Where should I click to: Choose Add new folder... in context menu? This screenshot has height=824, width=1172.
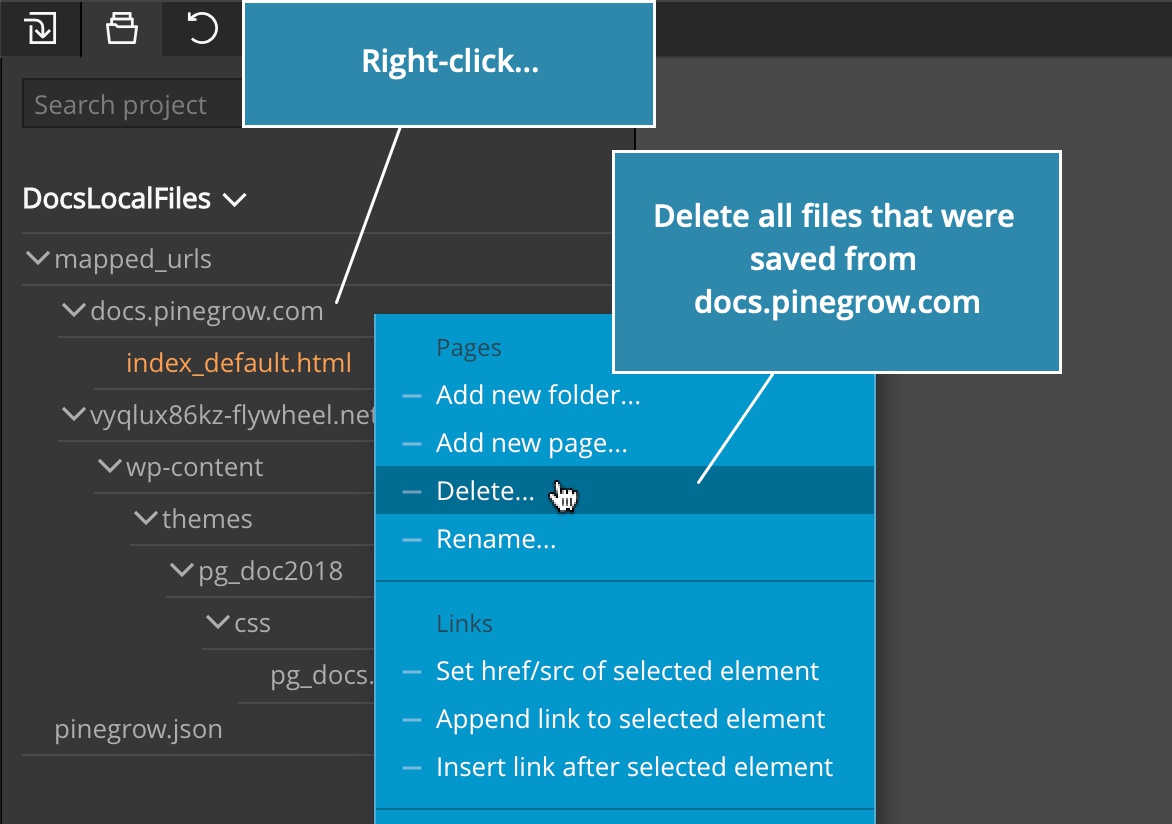(x=624, y=395)
